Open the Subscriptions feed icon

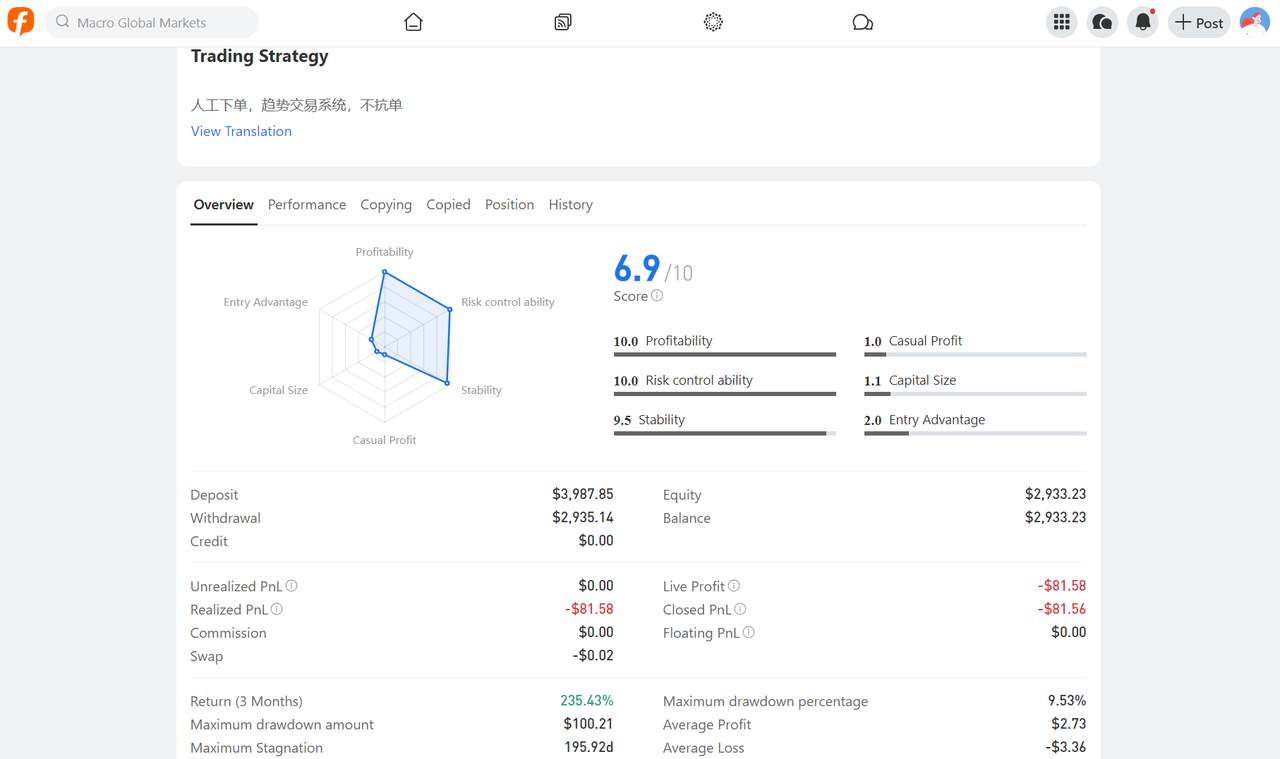pos(563,21)
